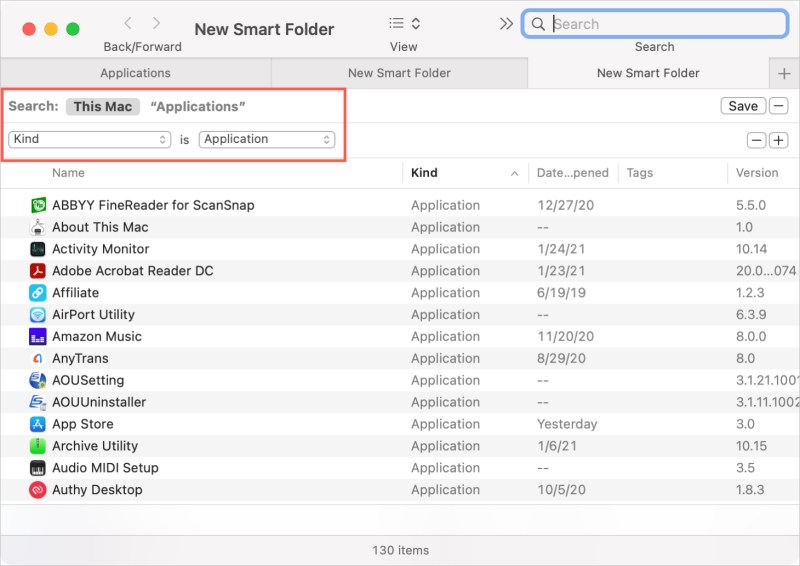Go forward with the Forward arrow

pos(156,23)
